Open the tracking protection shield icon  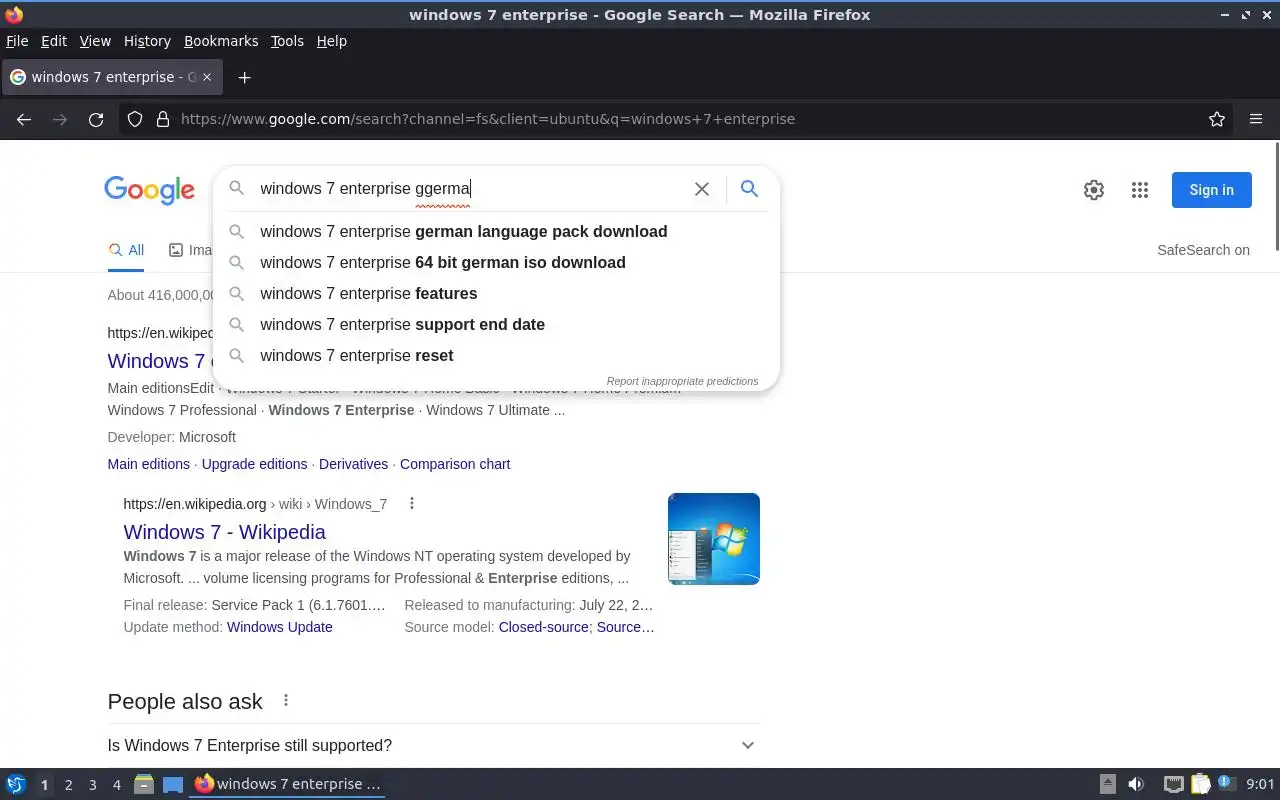point(135,119)
